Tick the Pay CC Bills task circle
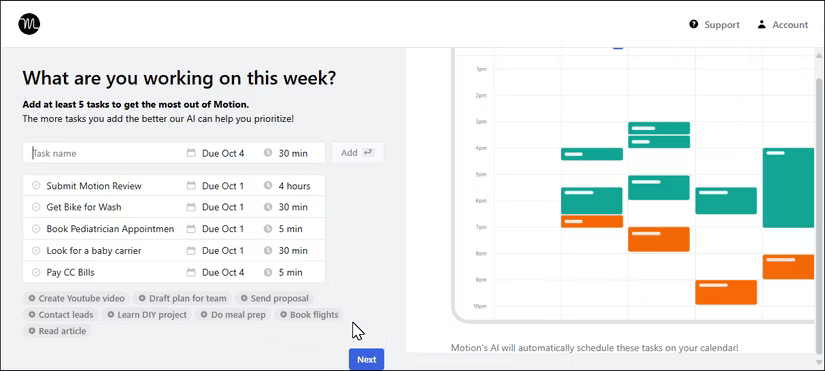This screenshot has width=825, height=371. pos(36,272)
